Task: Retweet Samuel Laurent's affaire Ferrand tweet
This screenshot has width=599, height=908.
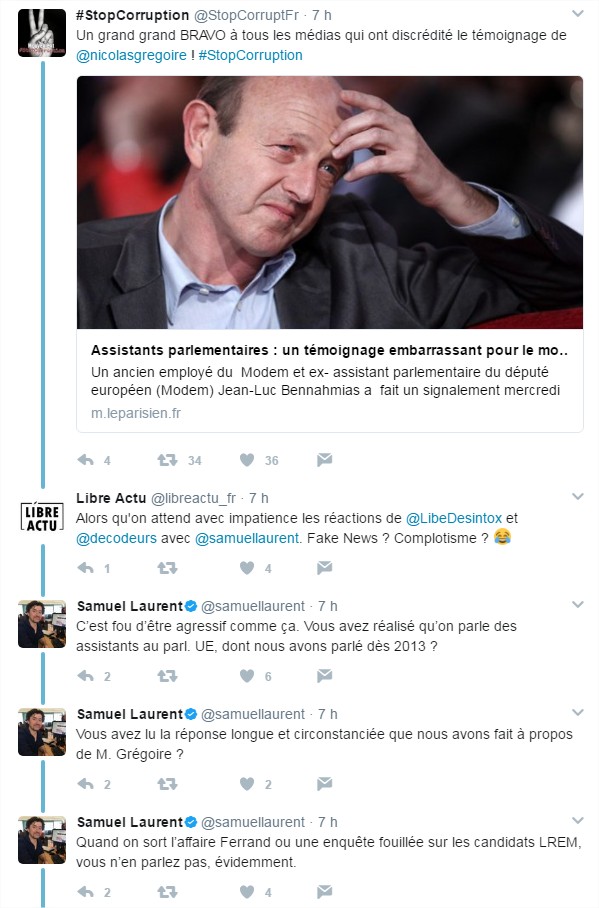Action: click(x=167, y=892)
